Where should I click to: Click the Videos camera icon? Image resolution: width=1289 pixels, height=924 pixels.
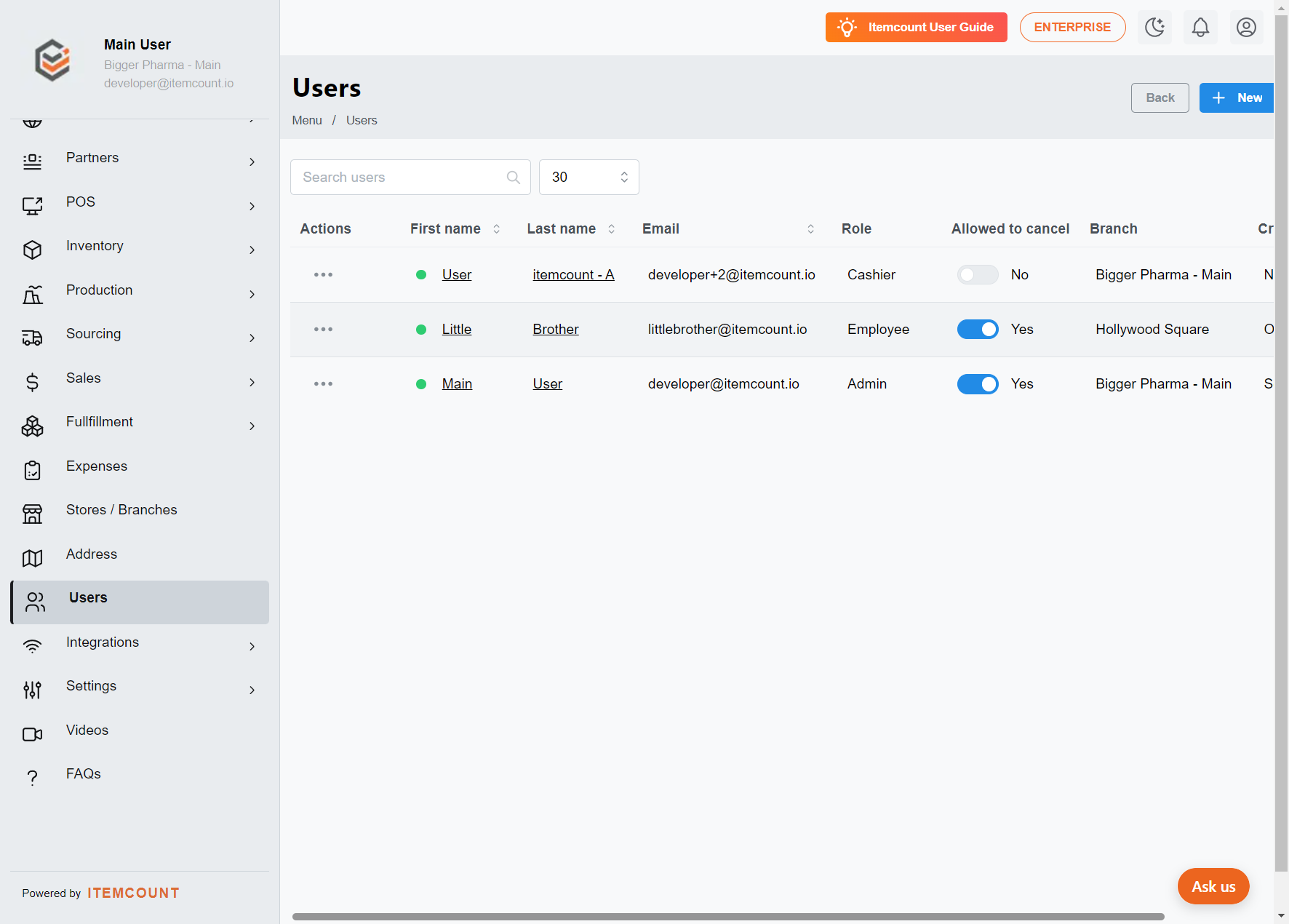[x=33, y=734]
